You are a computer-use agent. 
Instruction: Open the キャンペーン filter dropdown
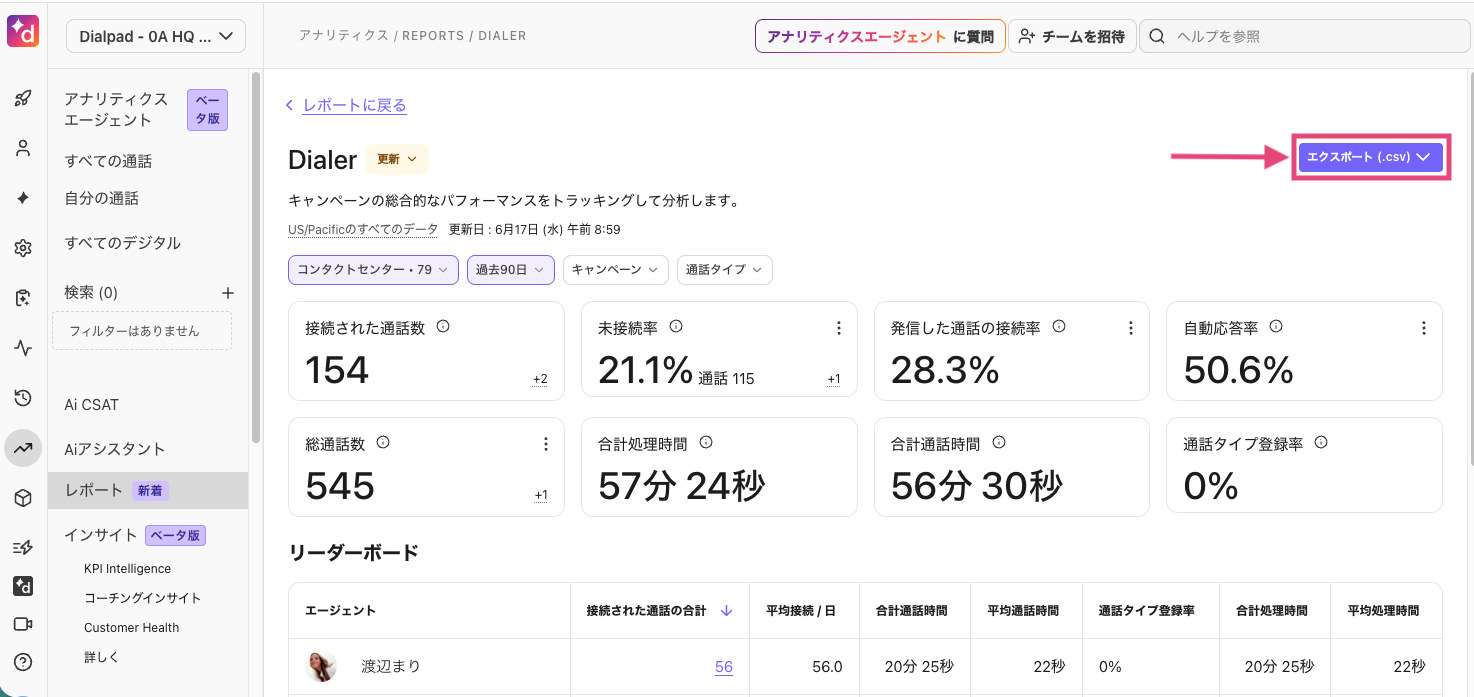pyautogui.click(x=615, y=270)
